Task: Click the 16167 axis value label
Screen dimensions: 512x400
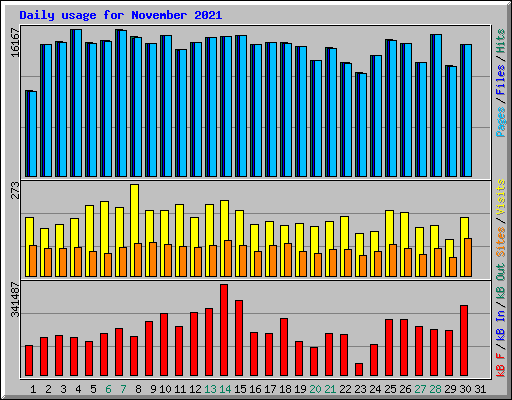Action: pos(15,43)
